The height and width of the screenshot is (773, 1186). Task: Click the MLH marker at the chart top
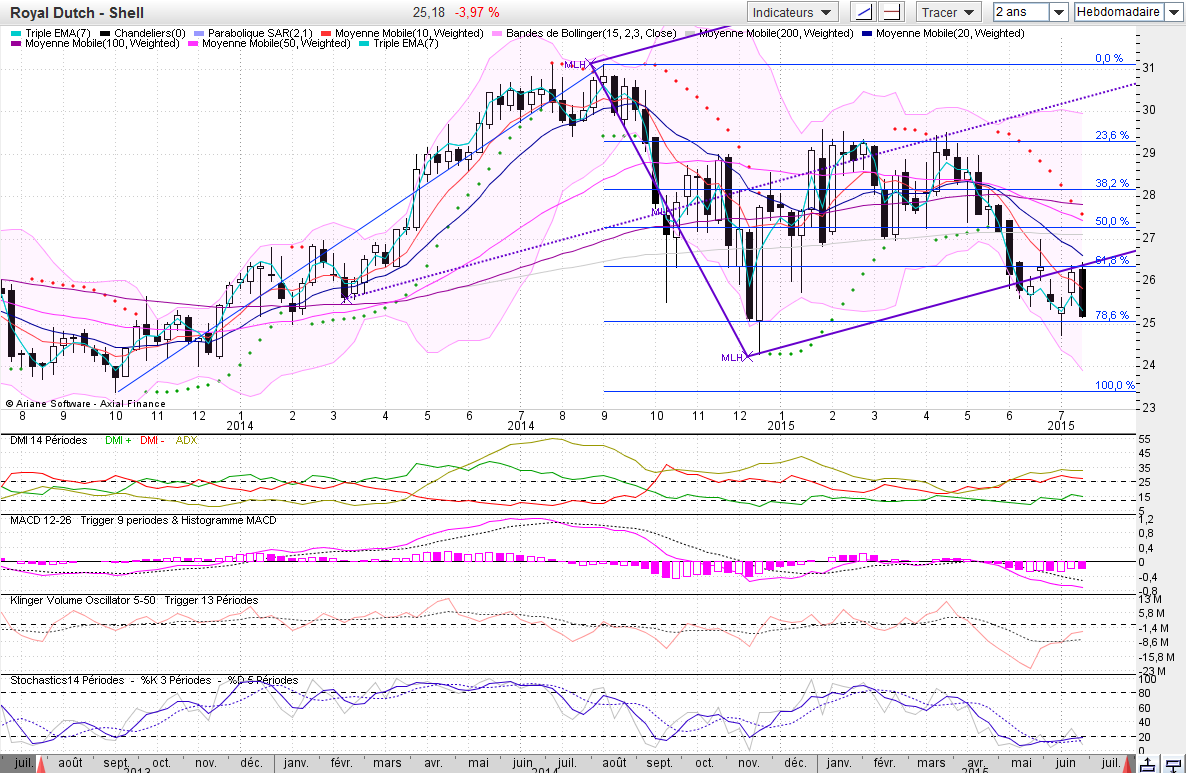click(575, 65)
